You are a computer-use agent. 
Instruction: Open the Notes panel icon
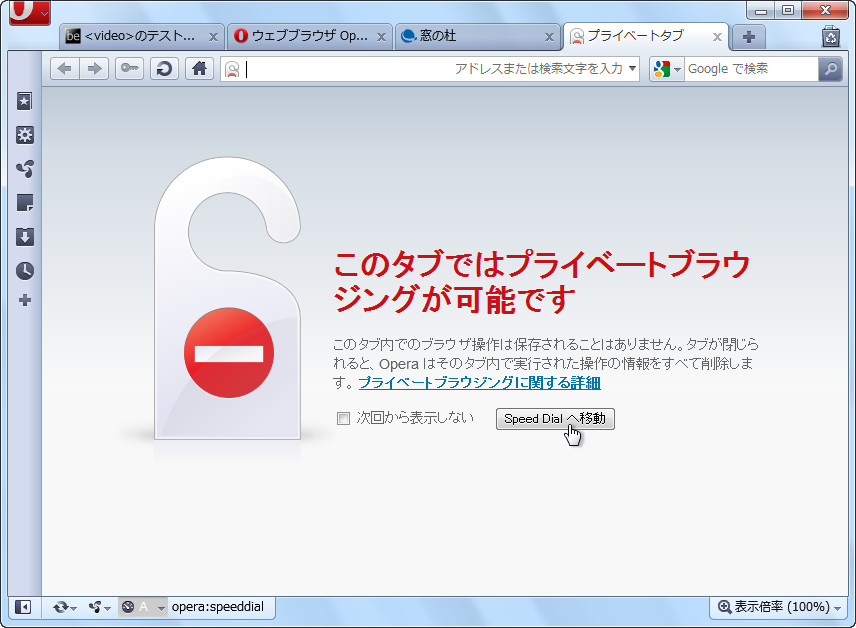[x=25, y=203]
